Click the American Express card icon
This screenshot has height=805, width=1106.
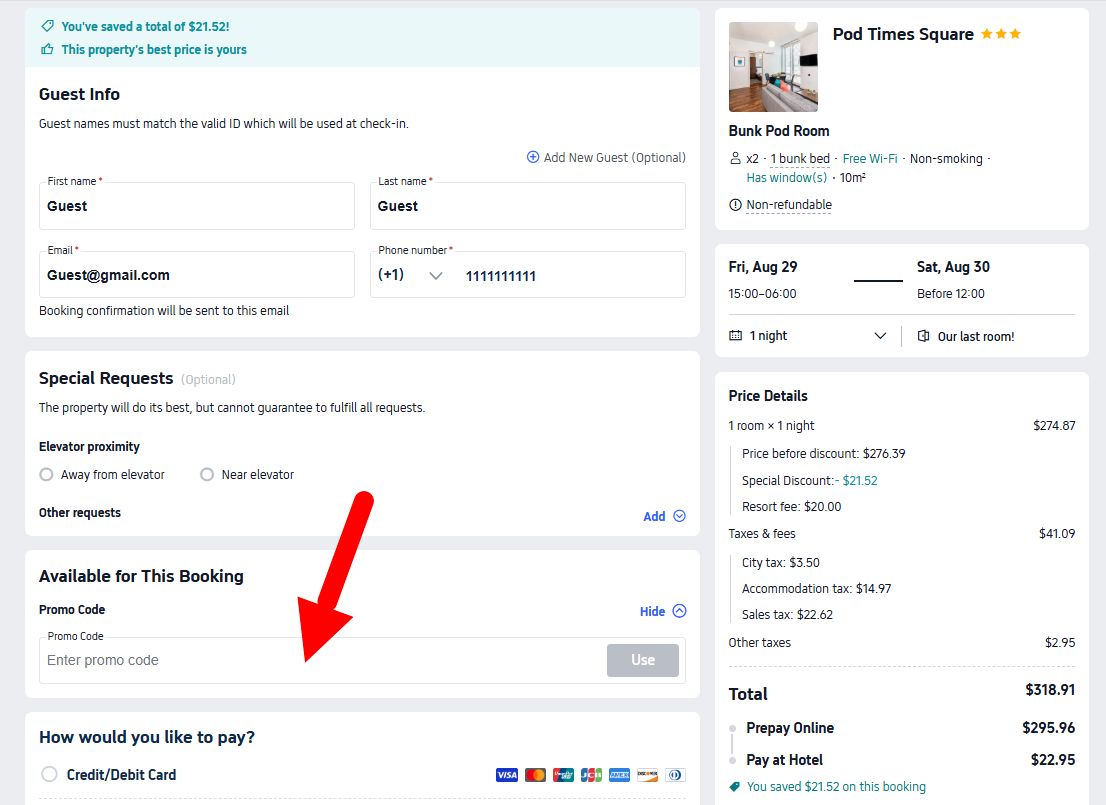[x=619, y=775]
